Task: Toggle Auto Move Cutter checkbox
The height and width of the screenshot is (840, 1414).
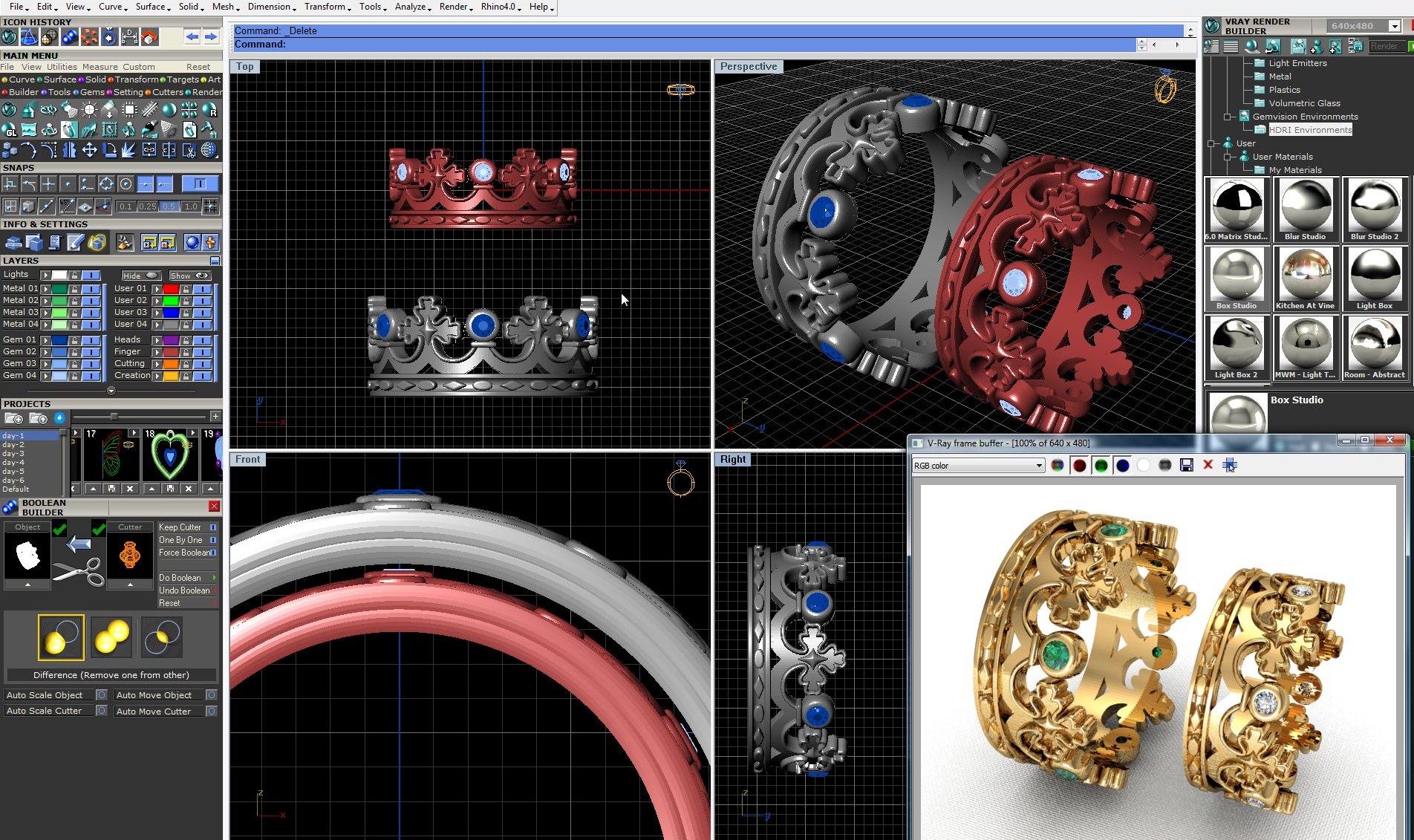Action: coord(212,712)
